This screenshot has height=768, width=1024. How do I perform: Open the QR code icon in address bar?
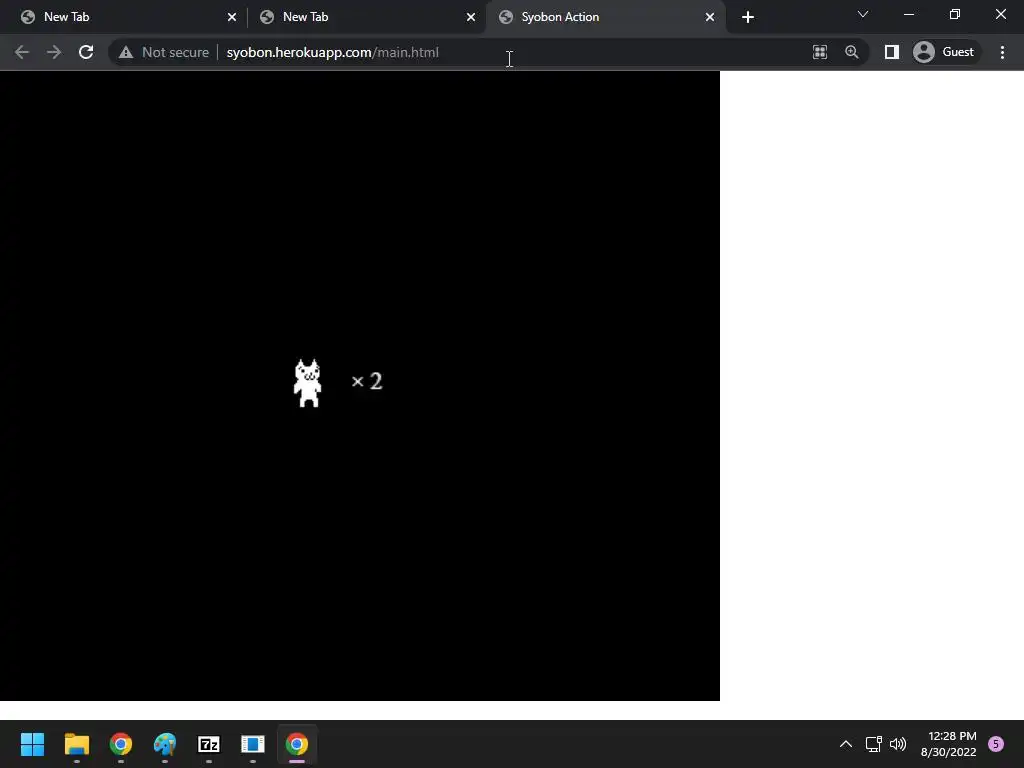click(x=820, y=52)
